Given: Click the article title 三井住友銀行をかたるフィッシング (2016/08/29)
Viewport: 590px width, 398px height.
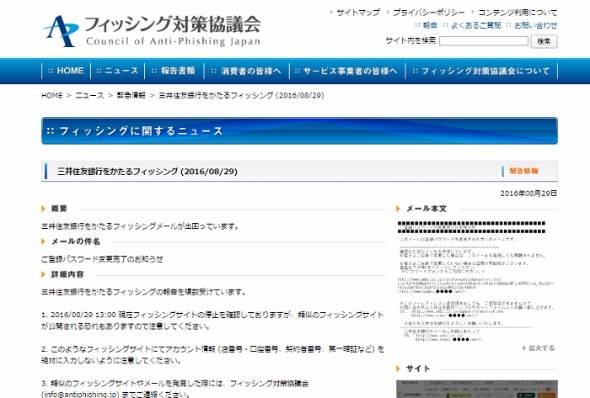Looking at the screenshot, I should pyautogui.click(x=148, y=172).
